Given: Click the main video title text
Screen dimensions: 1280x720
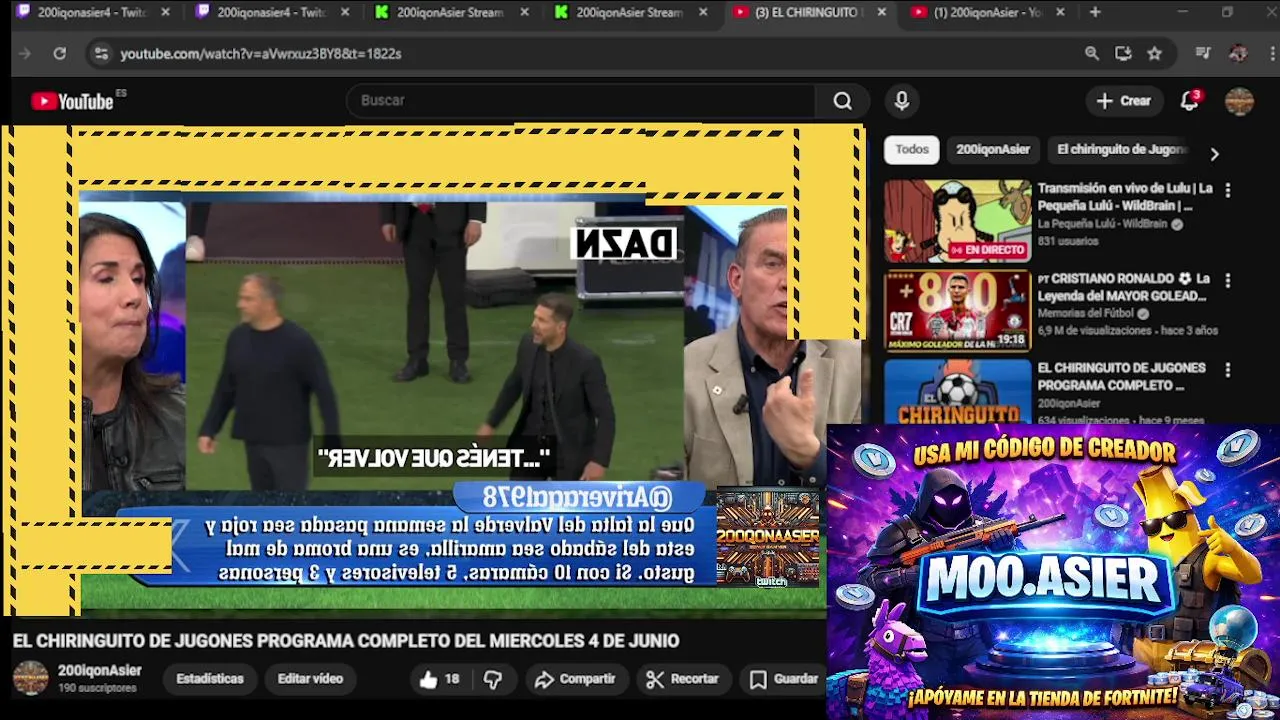Looking at the screenshot, I should (x=346, y=641).
